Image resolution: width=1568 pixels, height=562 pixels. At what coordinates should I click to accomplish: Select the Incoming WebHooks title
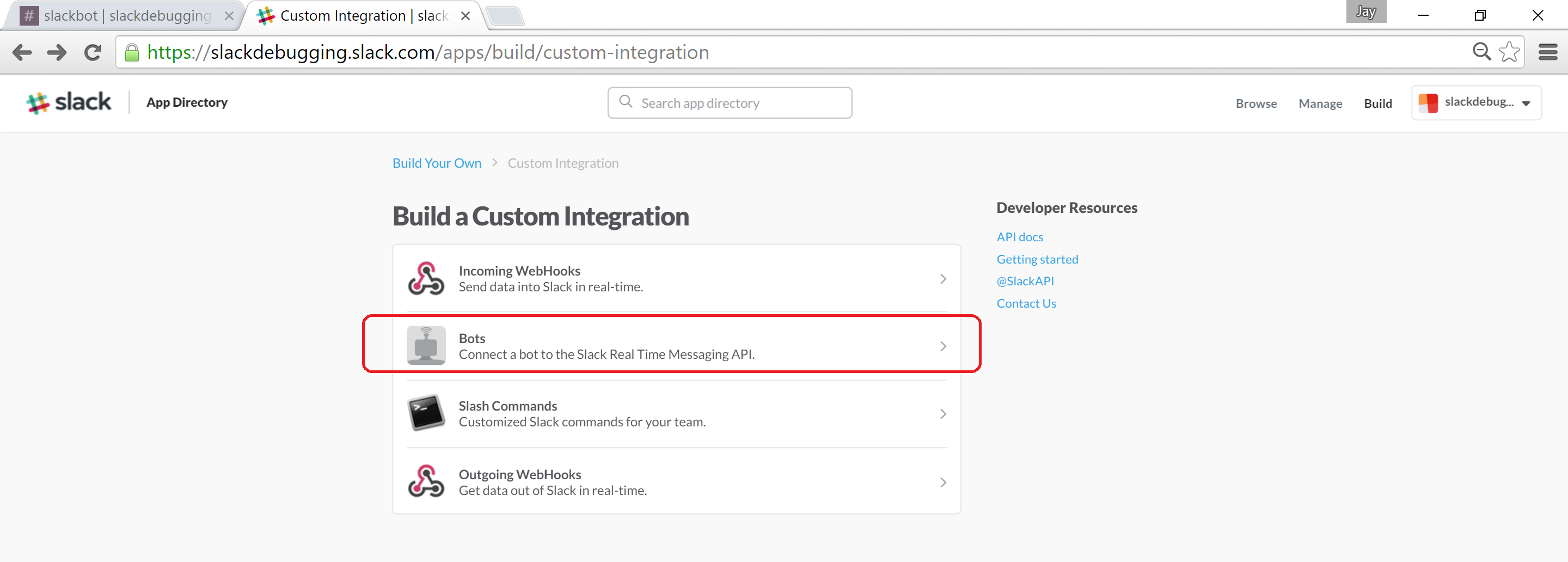pyautogui.click(x=519, y=271)
